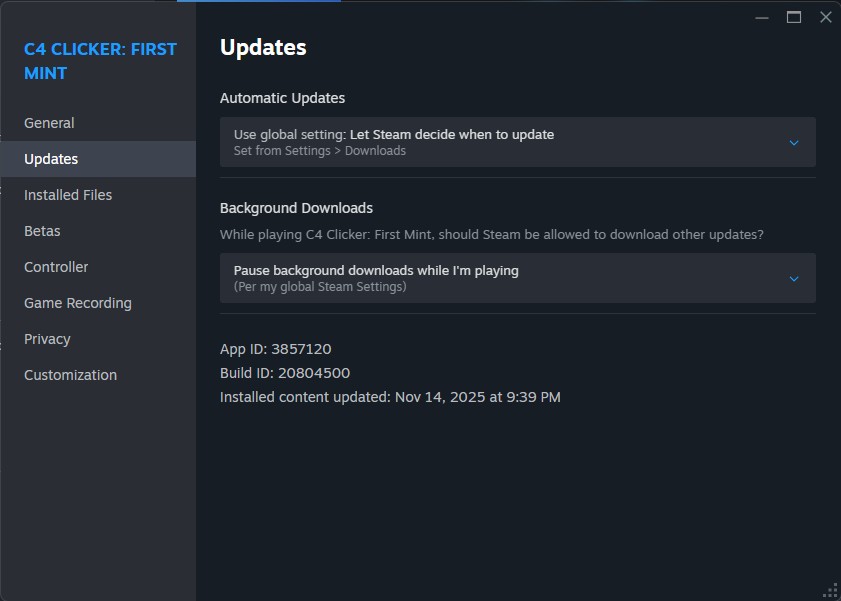Click the Build ID 20804500 text
This screenshot has width=841, height=601.
pyautogui.click(x=285, y=373)
